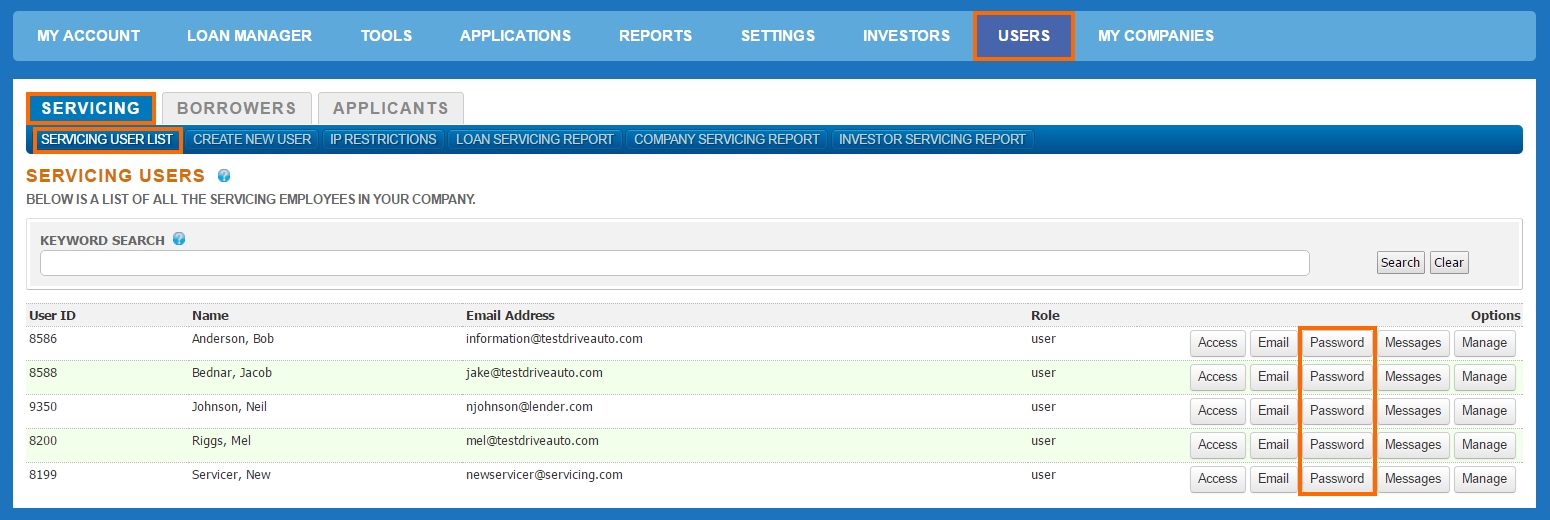Click Manage for Jacob Bednar
The height and width of the screenshot is (520, 1550).
pos(1484,377)
